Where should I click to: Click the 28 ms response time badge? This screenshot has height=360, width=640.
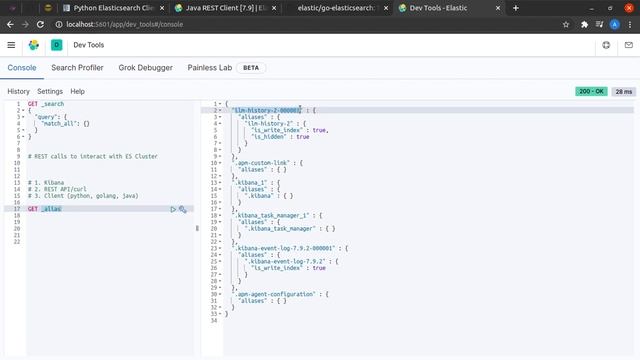pos(623,92)
